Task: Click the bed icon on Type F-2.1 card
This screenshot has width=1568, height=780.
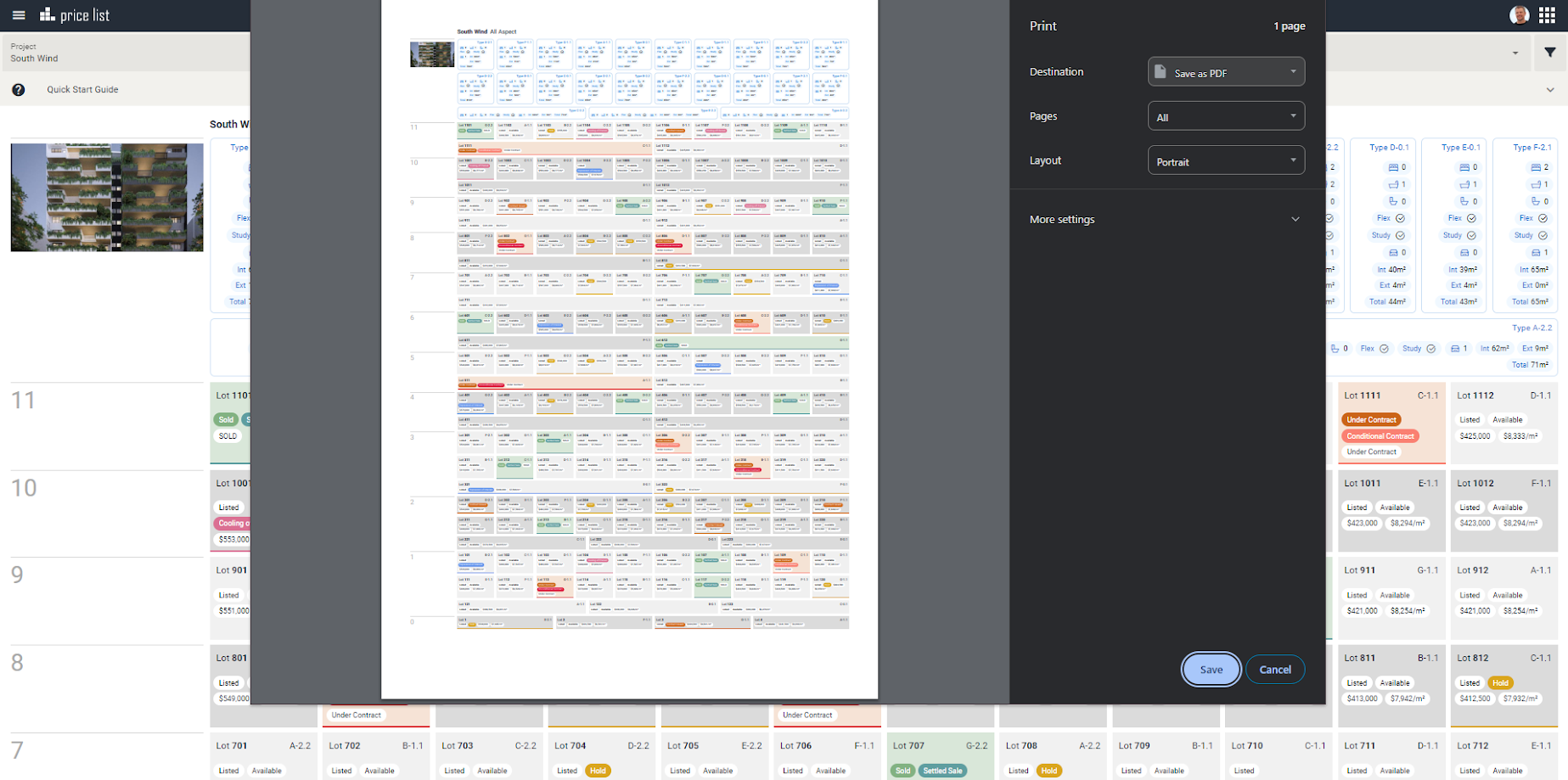Action: [1537, 167]
